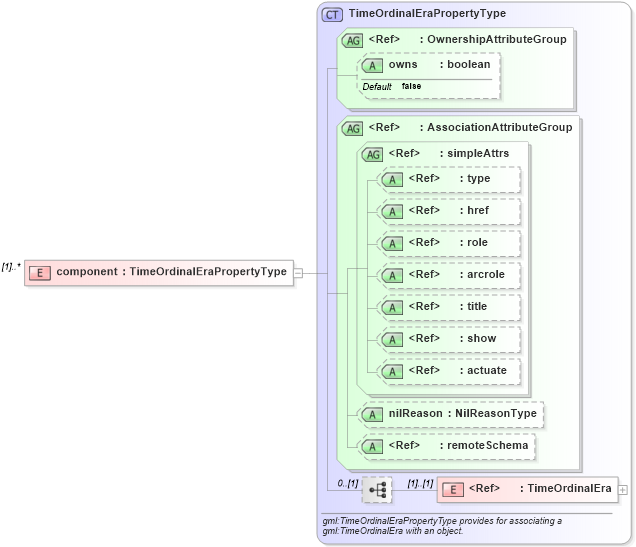
Task: Select the 'nilReason : NilReasonType' label
Action: pyautogui.click(x=462, y=413)
